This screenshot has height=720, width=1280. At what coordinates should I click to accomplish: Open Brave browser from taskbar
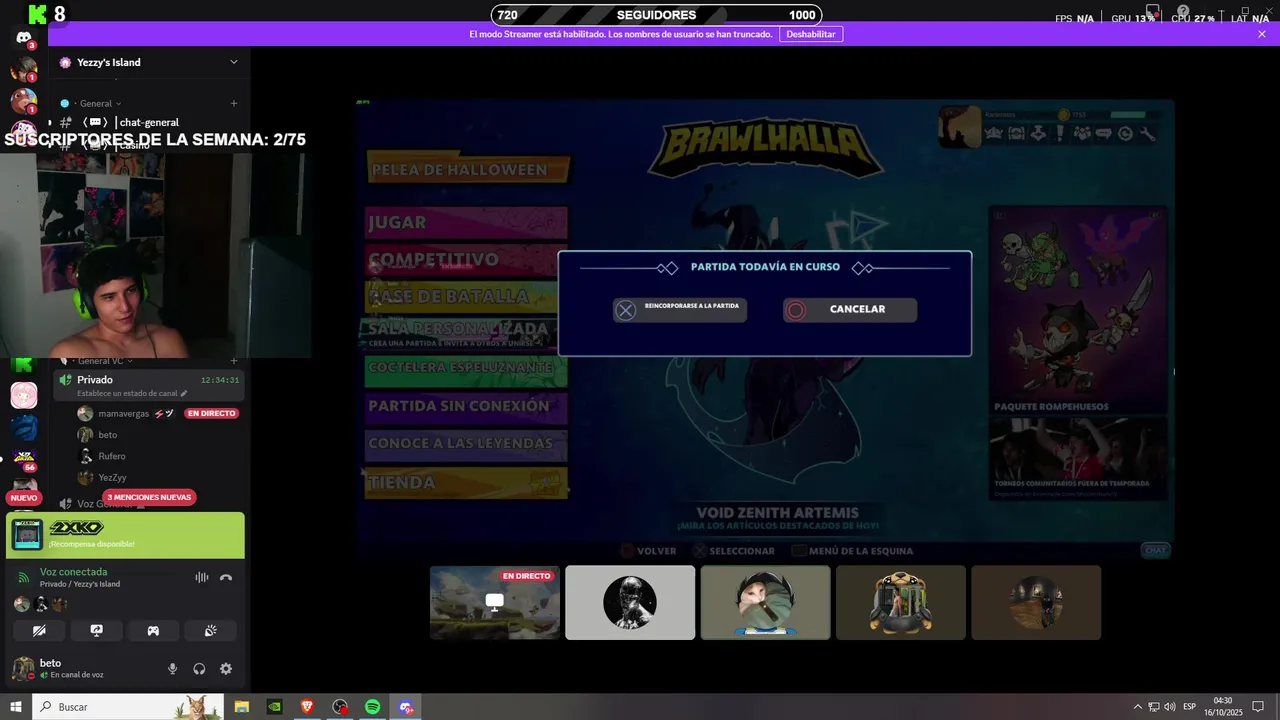pos(307,707)
